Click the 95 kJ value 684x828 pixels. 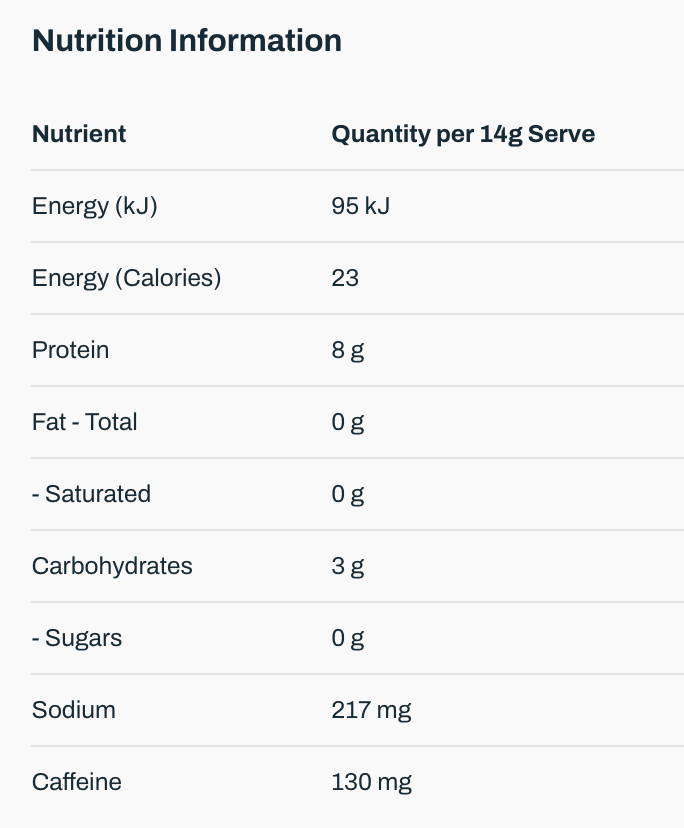360,206
